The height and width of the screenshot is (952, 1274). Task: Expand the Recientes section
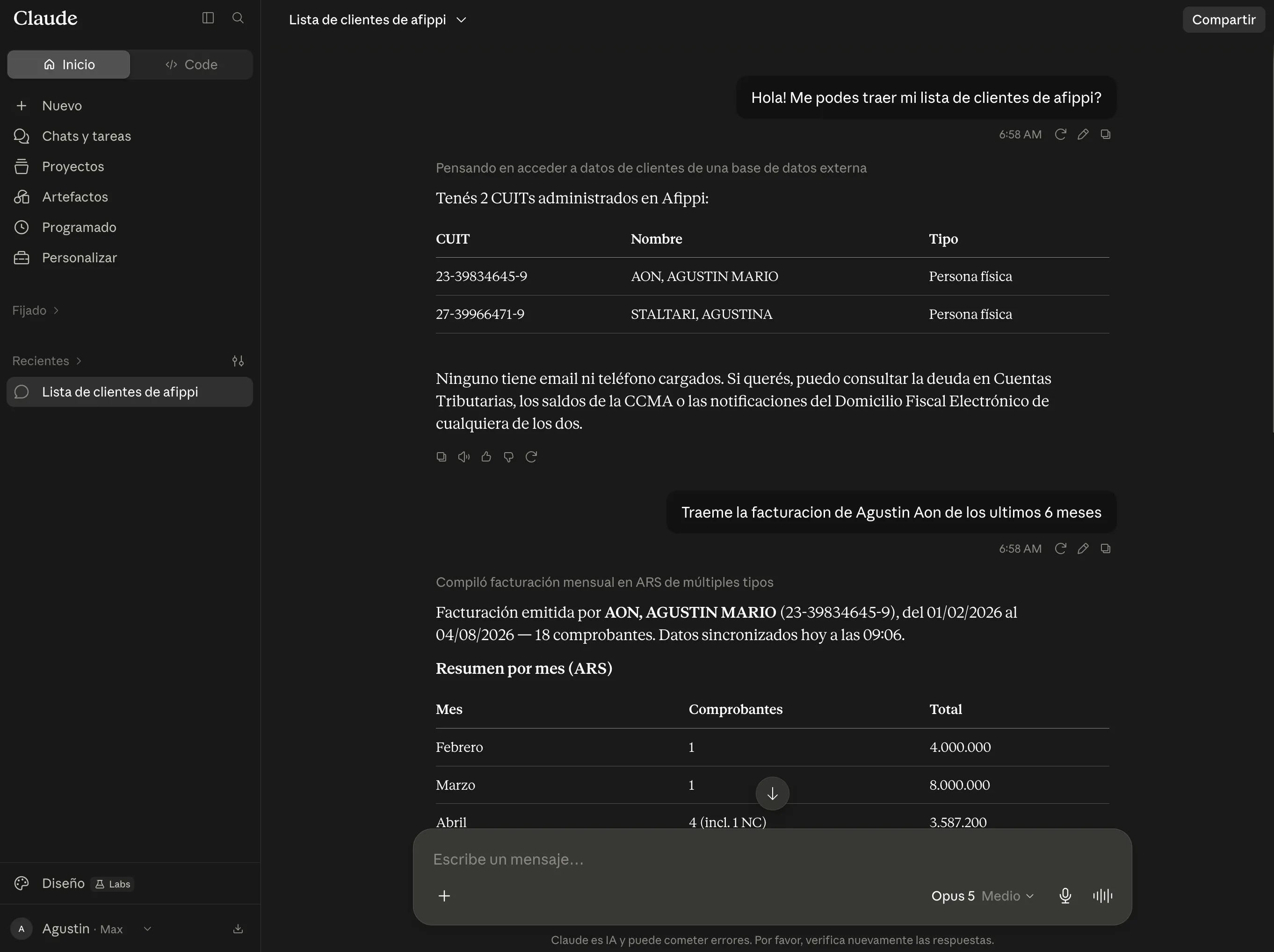point(47,361)
